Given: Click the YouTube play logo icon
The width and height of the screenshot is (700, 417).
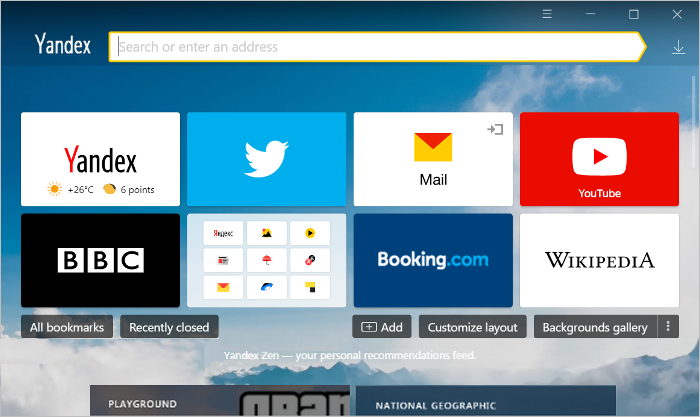Looking at the screenshot, I should tap(600, 157).
